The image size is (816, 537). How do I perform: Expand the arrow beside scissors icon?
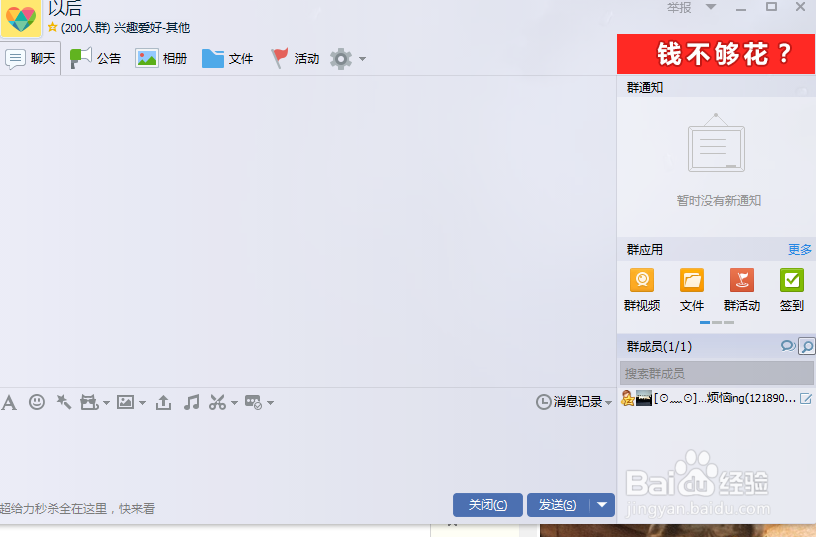tap(234, 403)
